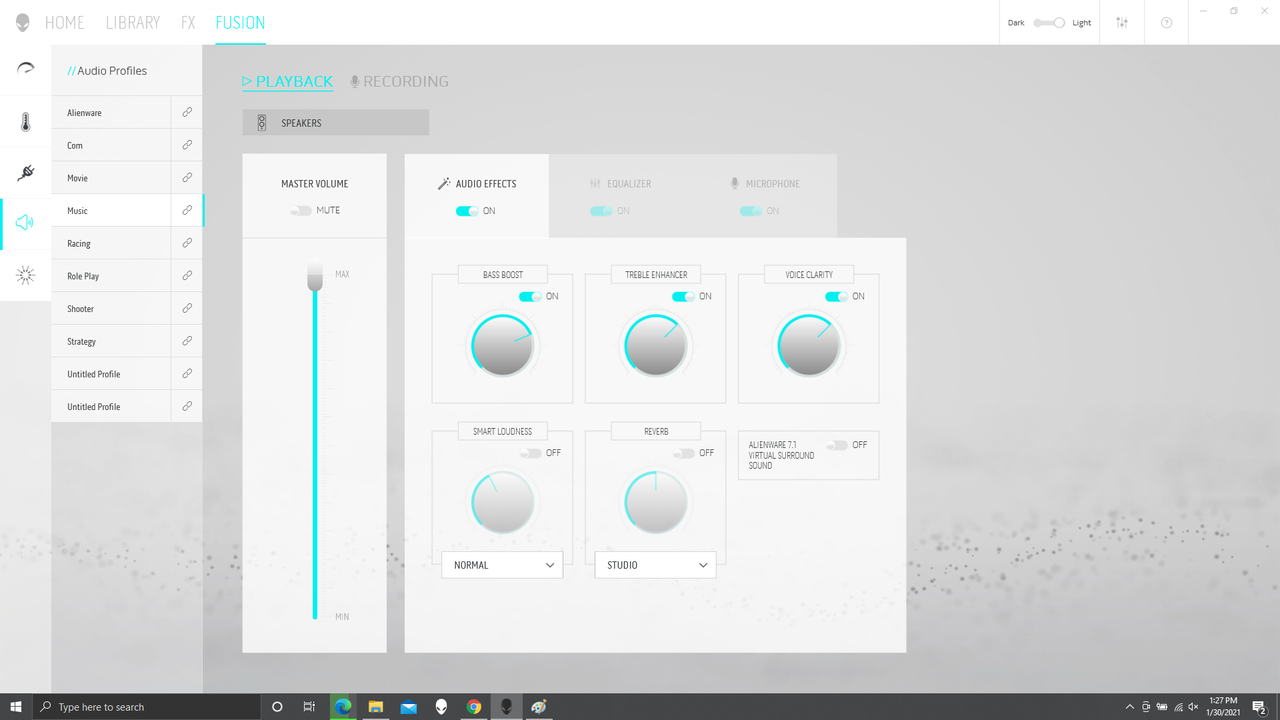Show hidden system tray icons chevron
1280x720 pixels.
click(x=1130, y=707)
